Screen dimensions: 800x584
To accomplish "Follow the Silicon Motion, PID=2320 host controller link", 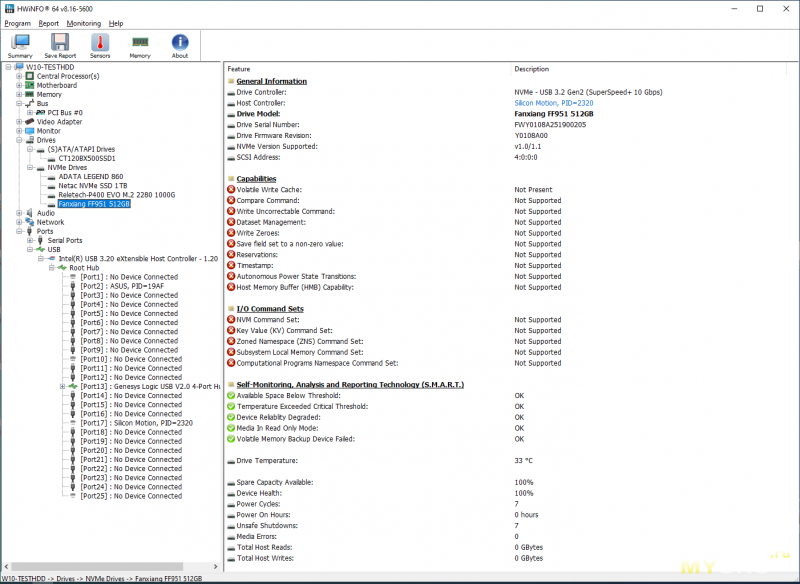I will pyautogui.click(x=554, y=103).
